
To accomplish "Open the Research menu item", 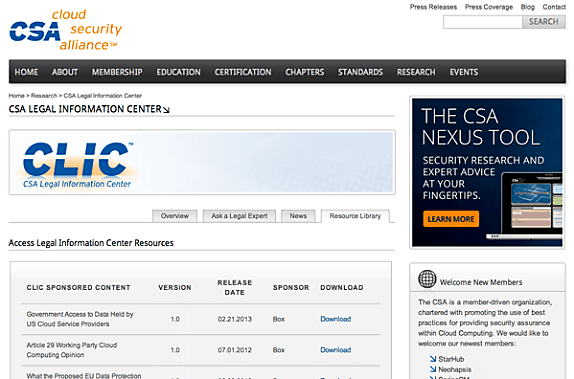I will coord(416,72).
